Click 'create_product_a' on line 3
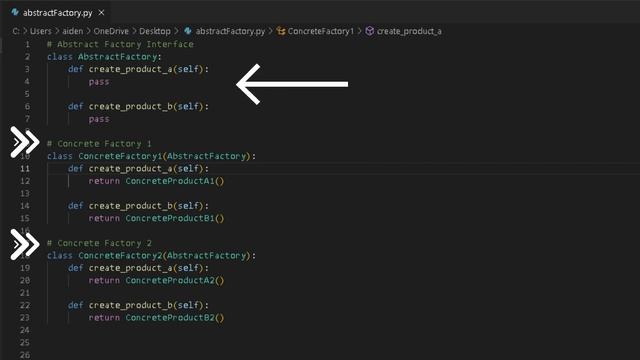640x360 pixels. tap(131, 69)
